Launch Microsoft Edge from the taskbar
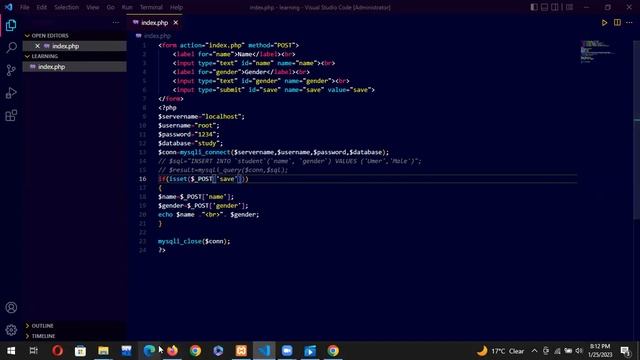 click(x=149, y=351)
